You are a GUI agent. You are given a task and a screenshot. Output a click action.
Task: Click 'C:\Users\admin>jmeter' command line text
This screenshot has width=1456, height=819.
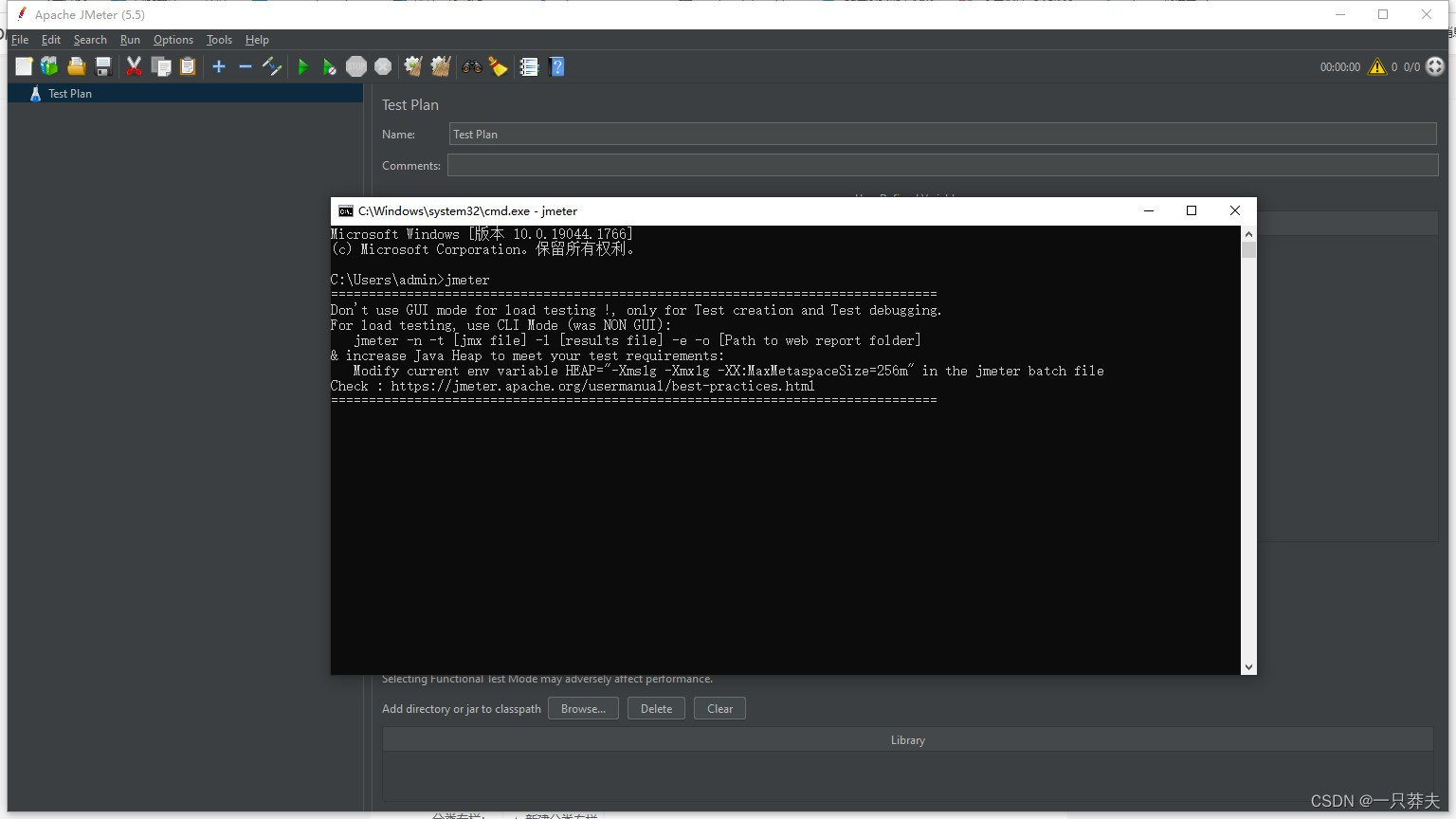pyautogui.click(x=409, y=281)
